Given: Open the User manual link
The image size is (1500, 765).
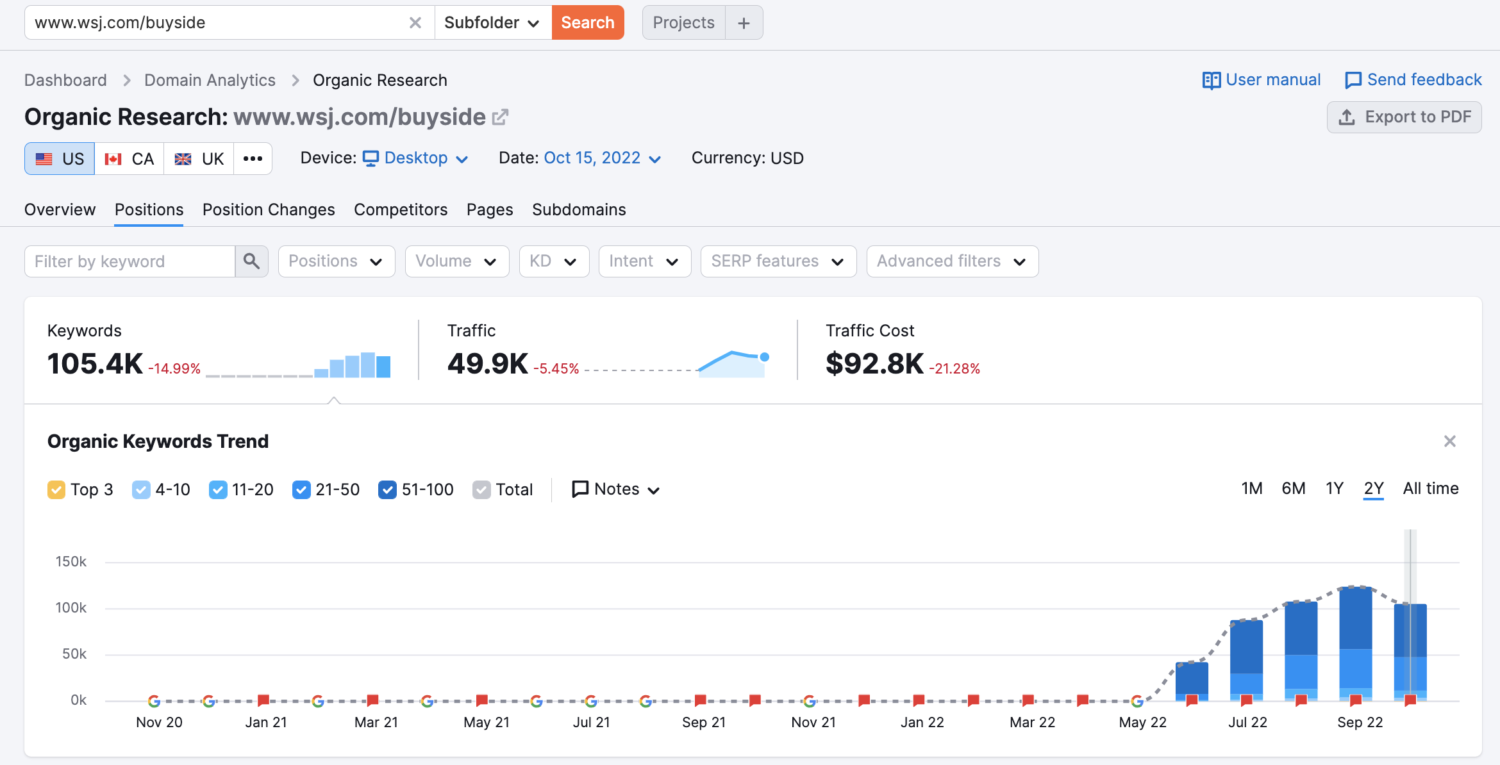Looking at the screenshot, I should point(1261,80).
